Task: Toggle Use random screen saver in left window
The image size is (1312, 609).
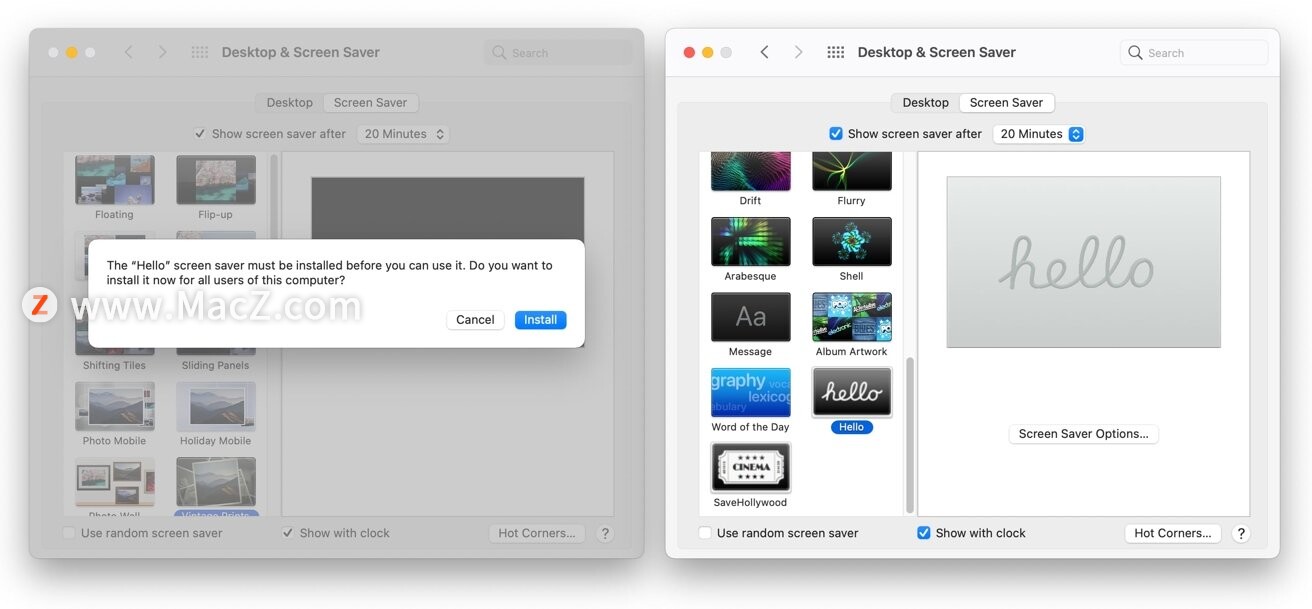Action: [x=69, y=533]
